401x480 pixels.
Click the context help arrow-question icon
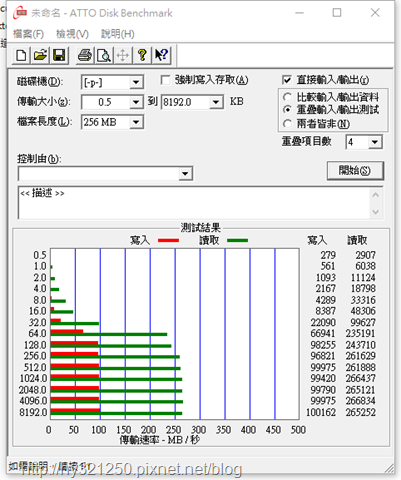point(162,55)
